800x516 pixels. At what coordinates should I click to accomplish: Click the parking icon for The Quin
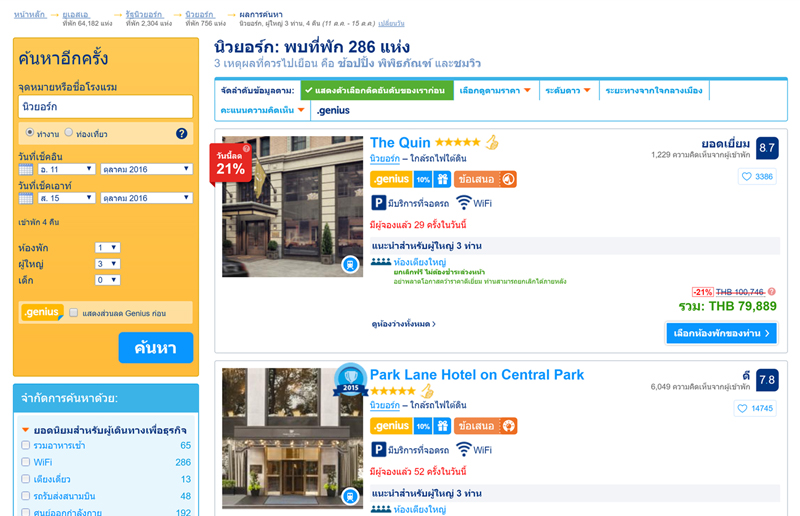378,203
